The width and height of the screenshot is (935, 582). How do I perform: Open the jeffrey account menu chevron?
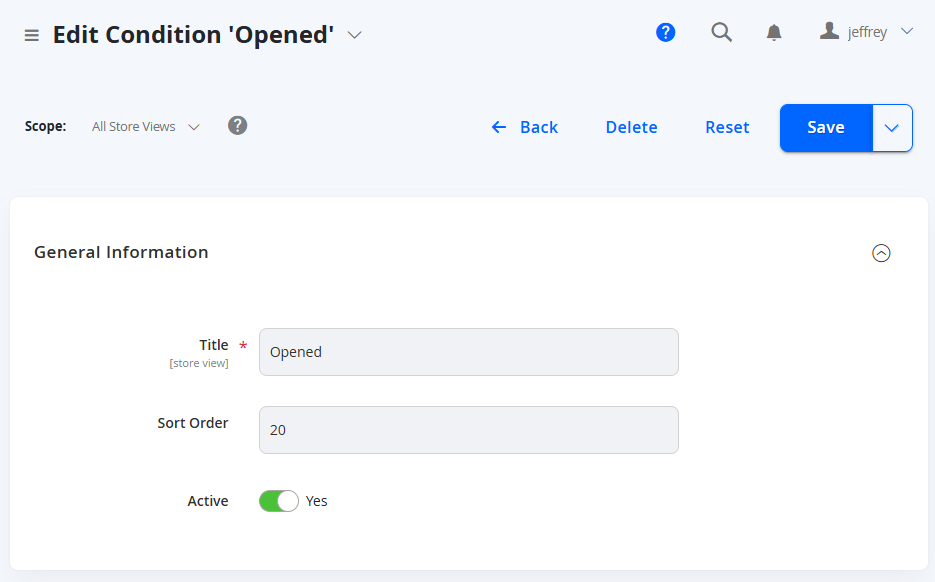pyautogui.click(x=906, y=31)
